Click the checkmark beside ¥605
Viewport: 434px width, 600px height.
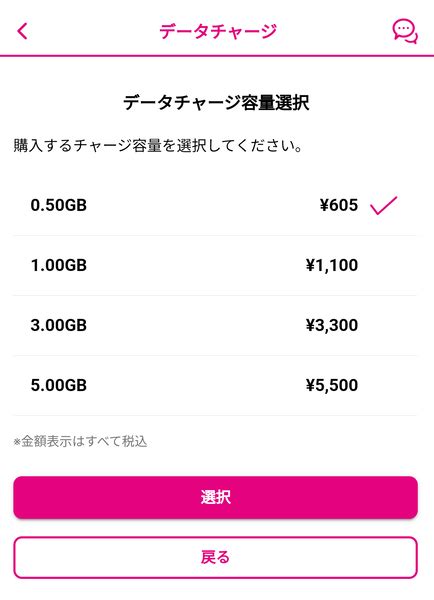383,205
